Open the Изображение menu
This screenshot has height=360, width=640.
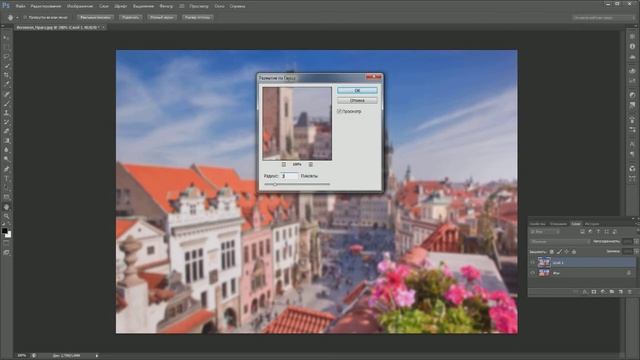point(80,6)
